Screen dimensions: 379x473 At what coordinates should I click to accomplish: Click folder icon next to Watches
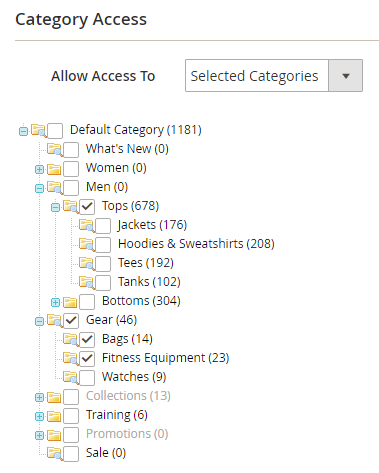(70, 377)
